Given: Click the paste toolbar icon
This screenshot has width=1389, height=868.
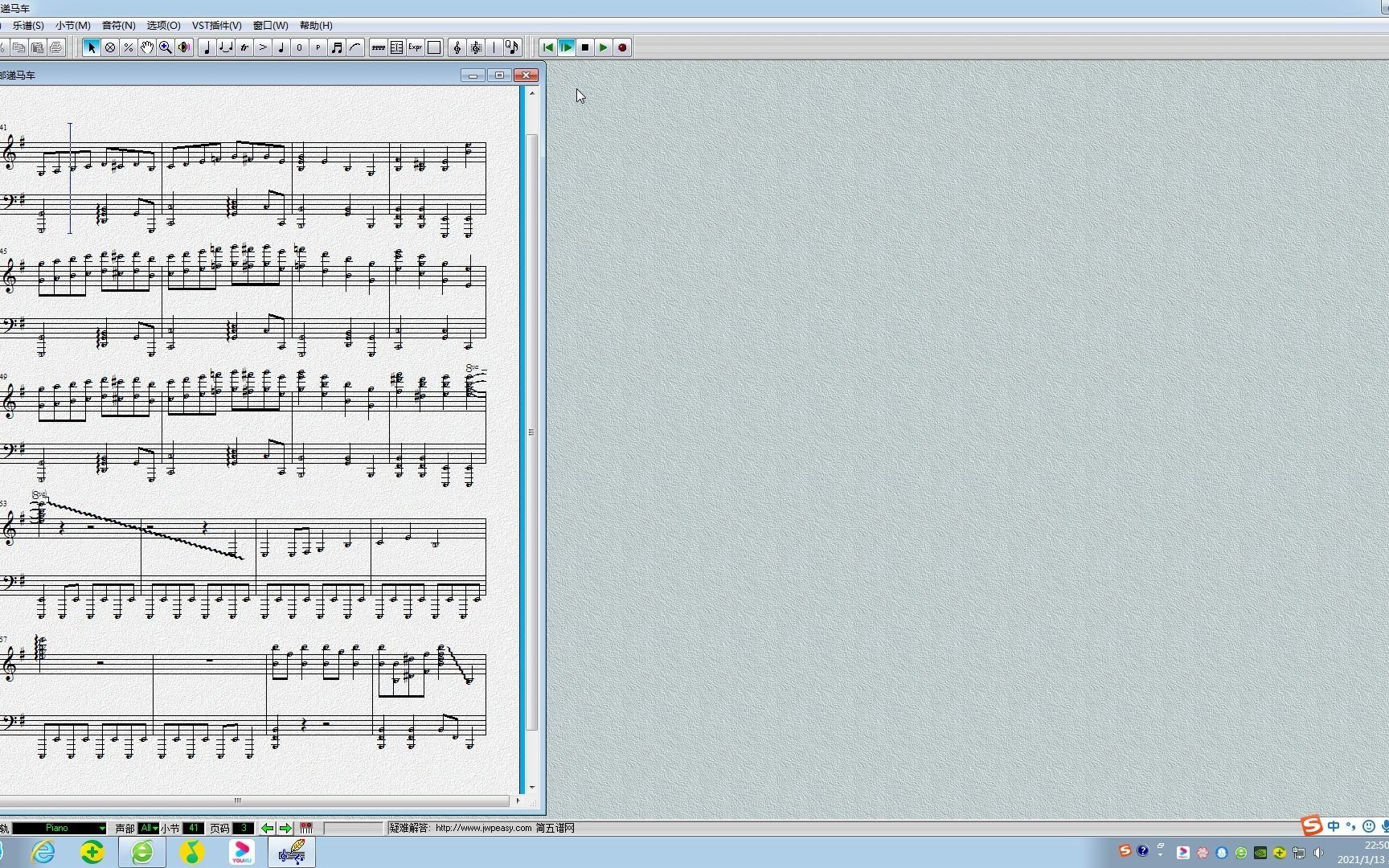Looking at the screenshot, I should [x=37, y=47].
